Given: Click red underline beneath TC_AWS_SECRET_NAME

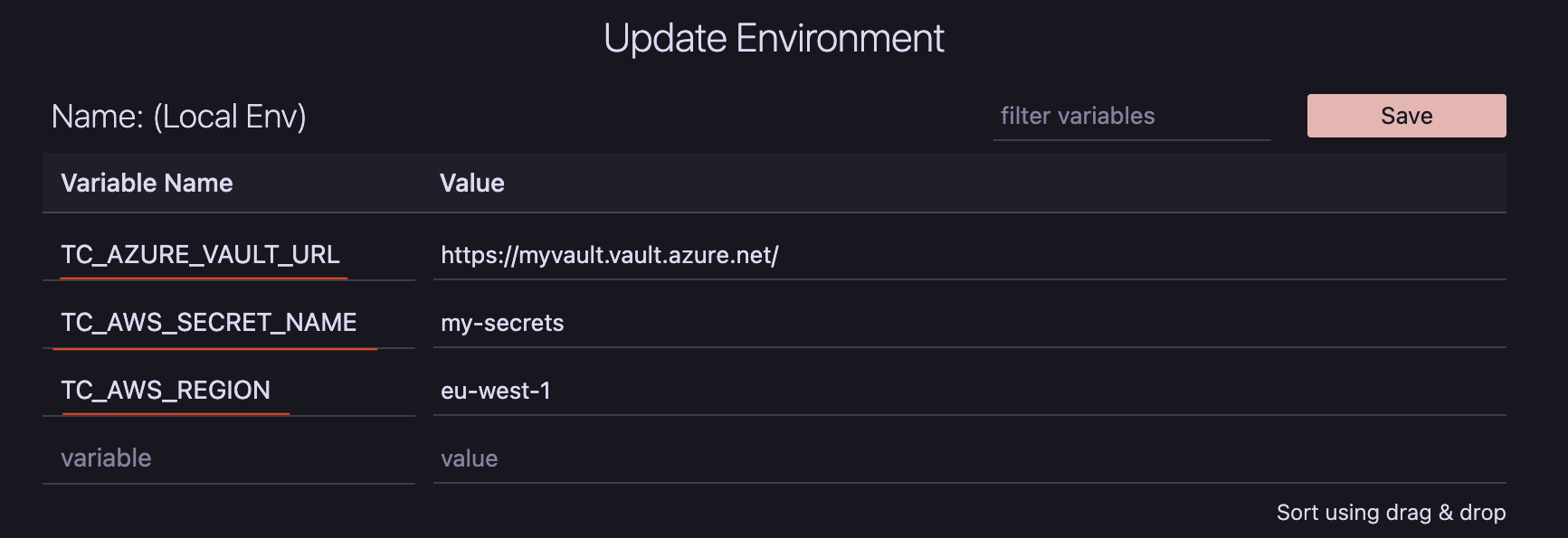Looking at the screenshot, I should (214, 348).
